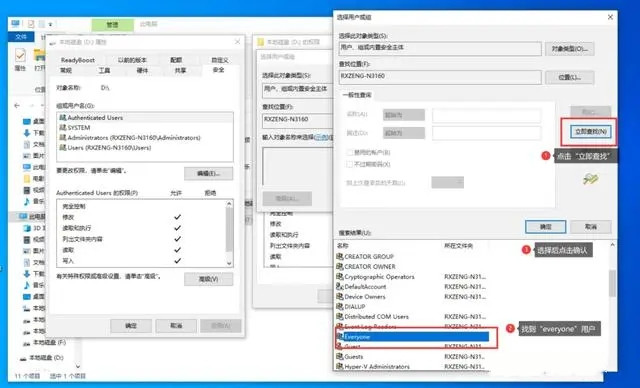The height and width of the screenshot is (388, 640).
Task: Switch to the 以前的版本 tab
Action: [132, 60]
